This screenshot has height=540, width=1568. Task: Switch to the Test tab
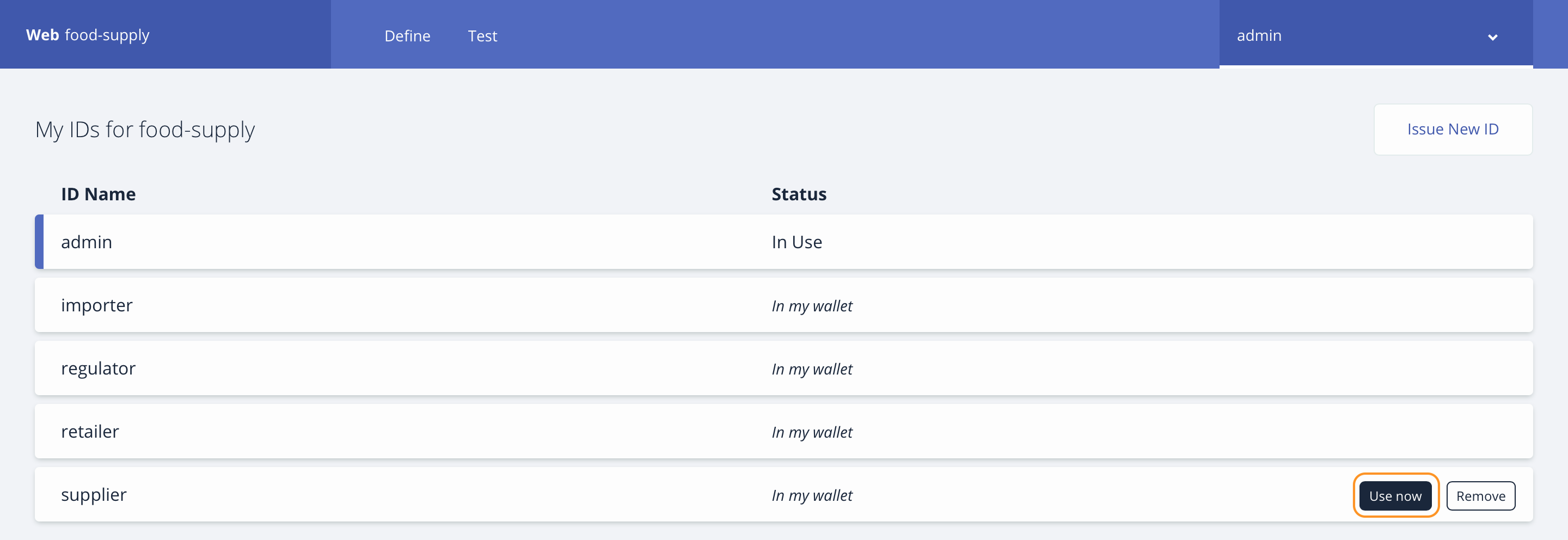coord(482,36)
